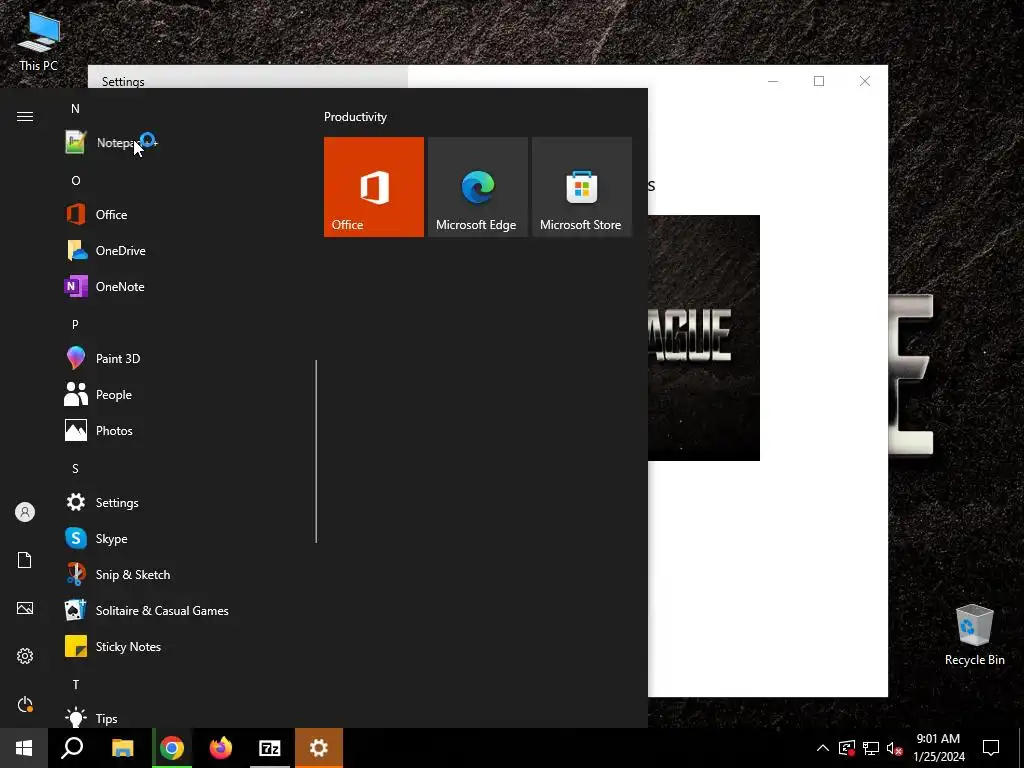Show hidden system tray icons

(823, 748)
